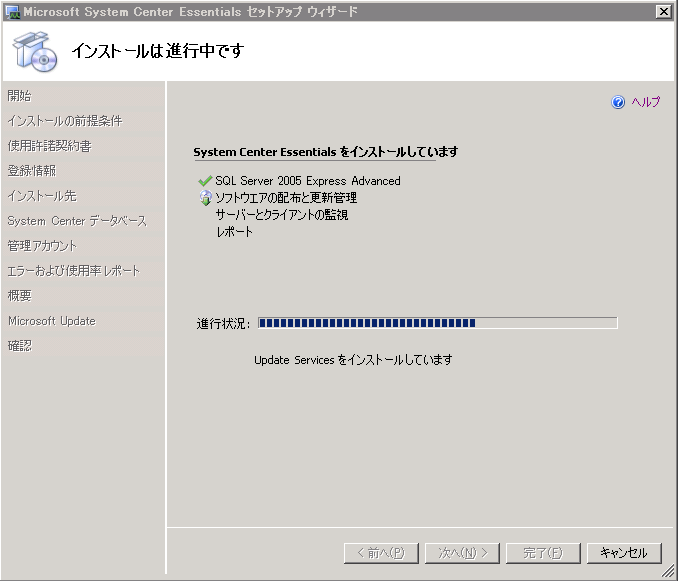Click the title bar application icon
The width and height of the screenshot is (678, 581).
coord(13,12)
